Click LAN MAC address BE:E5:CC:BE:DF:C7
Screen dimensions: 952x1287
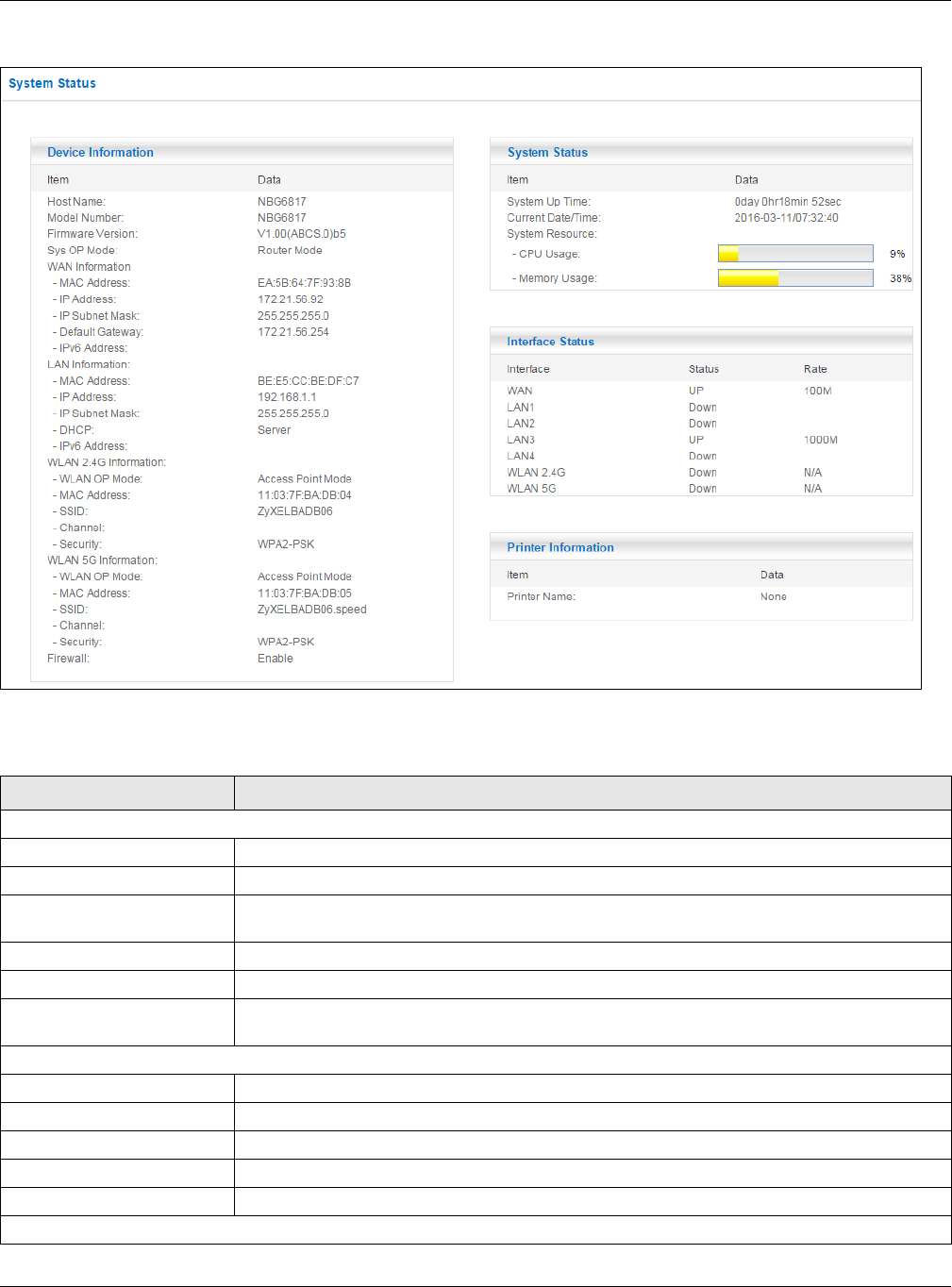309,381
